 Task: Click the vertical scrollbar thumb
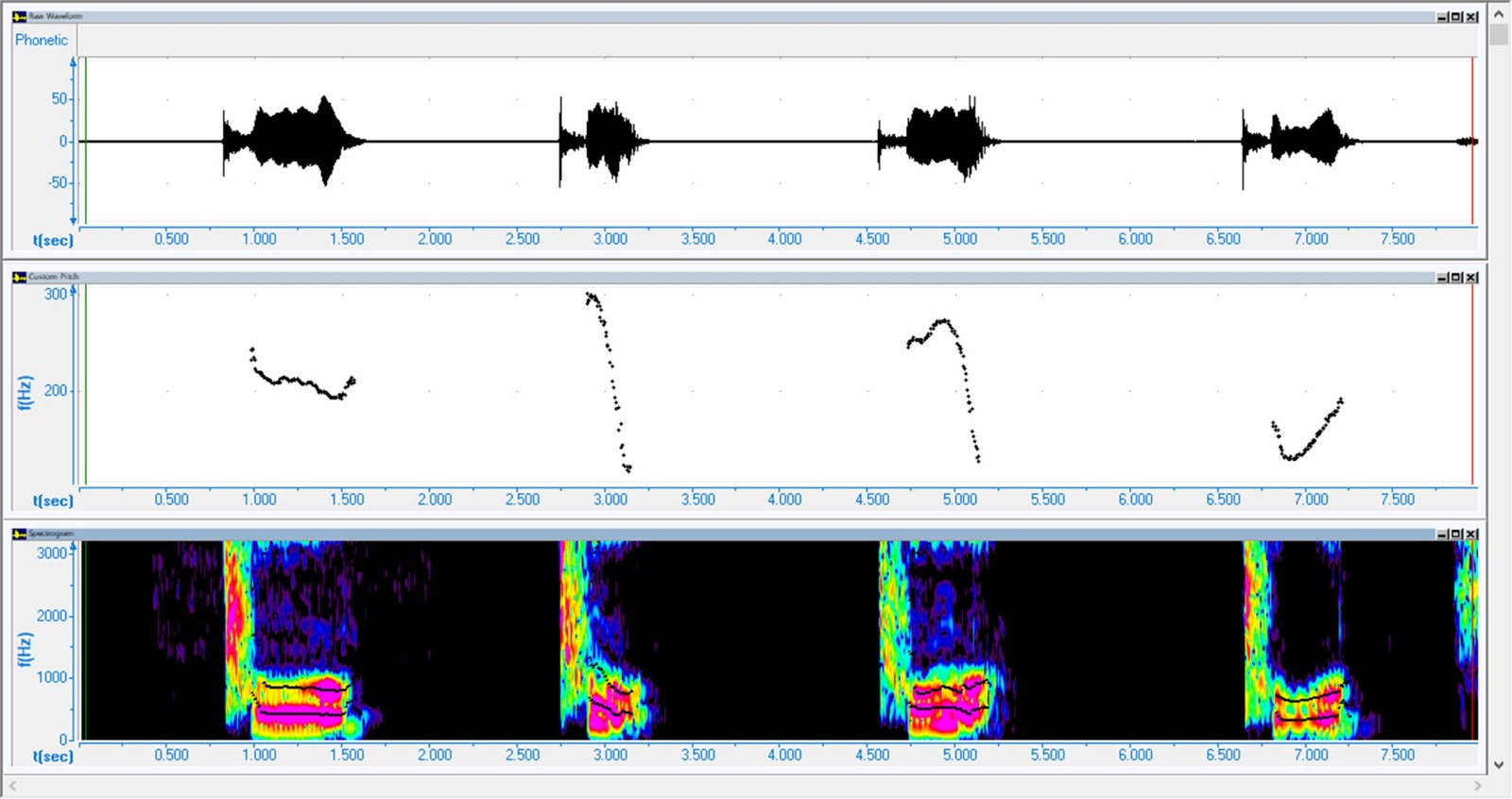1499,35
